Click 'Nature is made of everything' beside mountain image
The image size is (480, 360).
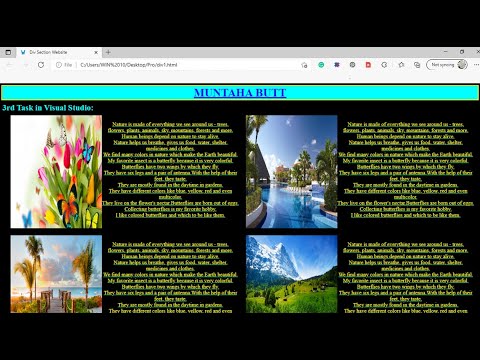(x=405, y=244)
